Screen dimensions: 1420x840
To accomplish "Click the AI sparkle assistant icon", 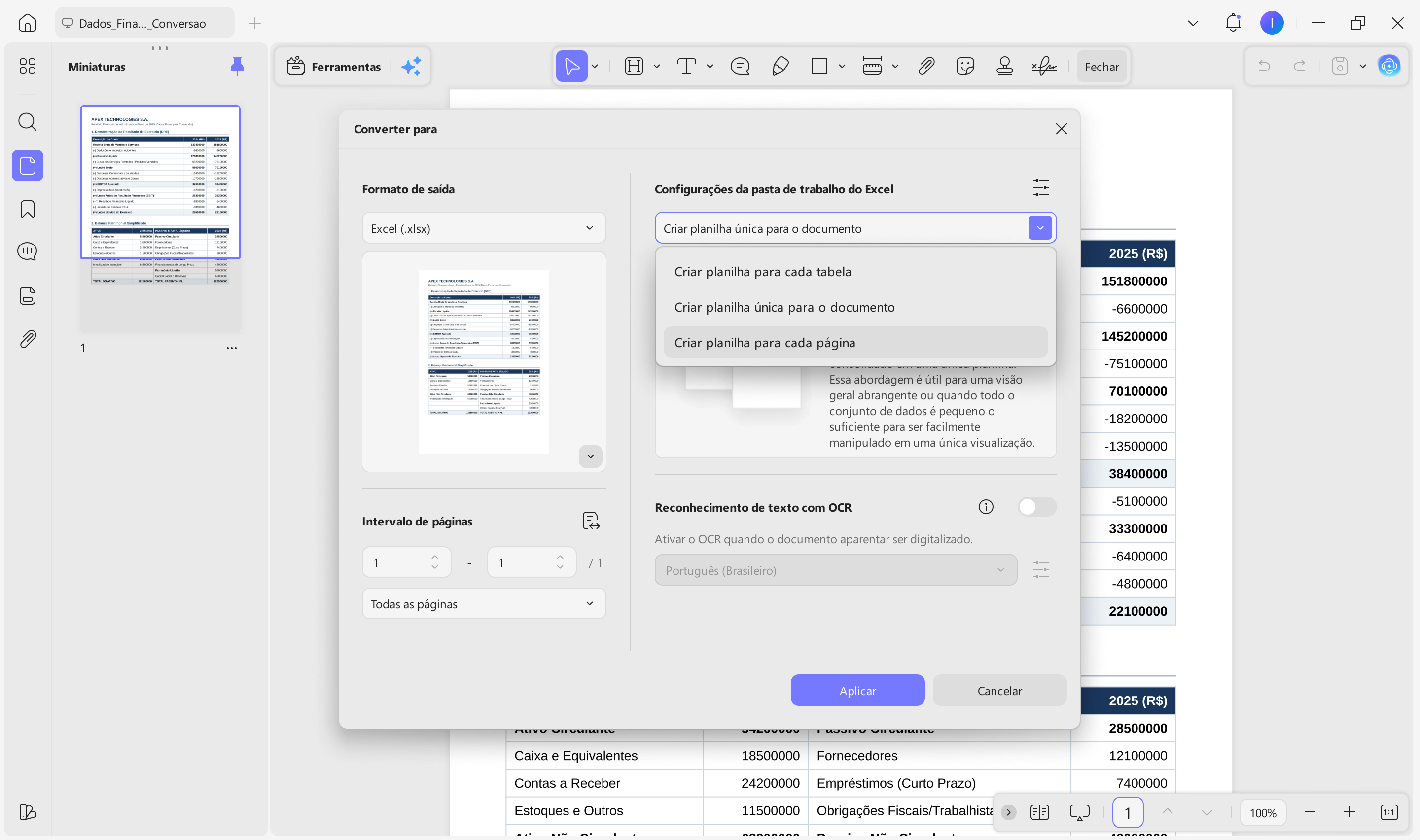I will [411, 66].
